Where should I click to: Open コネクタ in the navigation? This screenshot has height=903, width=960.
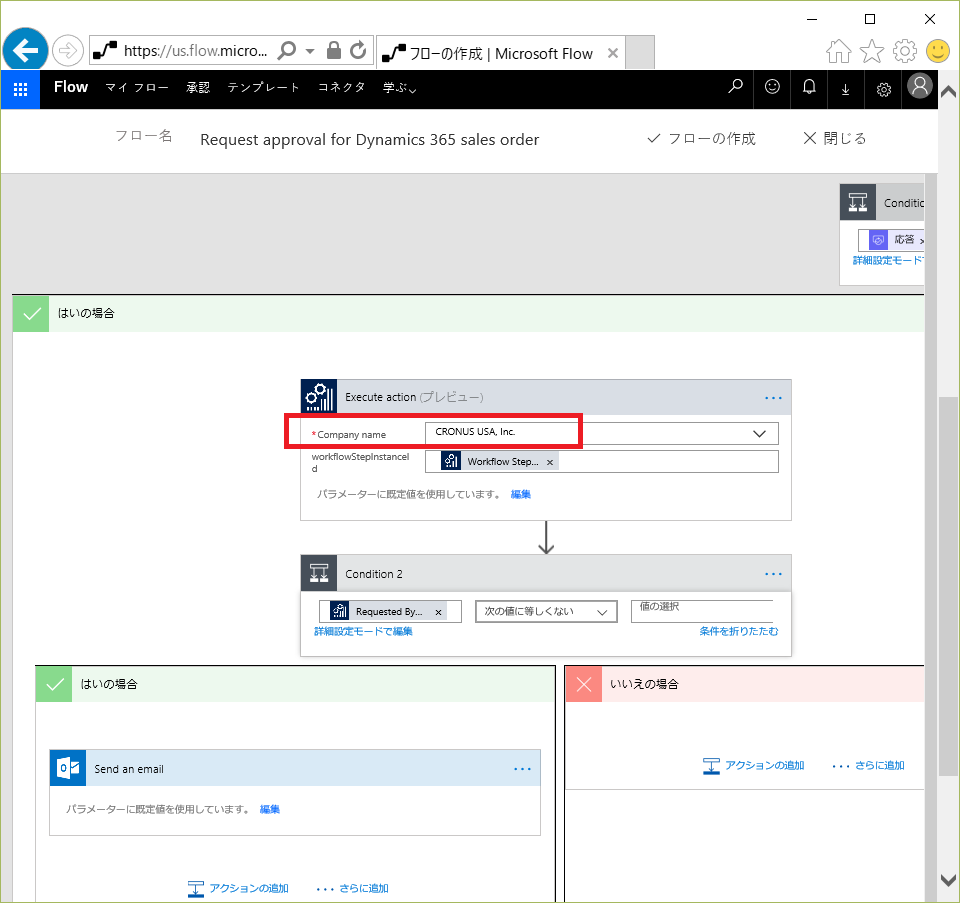(x=341, y=88)
